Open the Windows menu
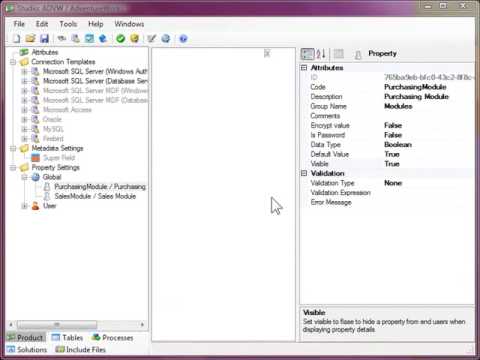Viewport: 480px width, 360px height. click(x=129, y=24)
